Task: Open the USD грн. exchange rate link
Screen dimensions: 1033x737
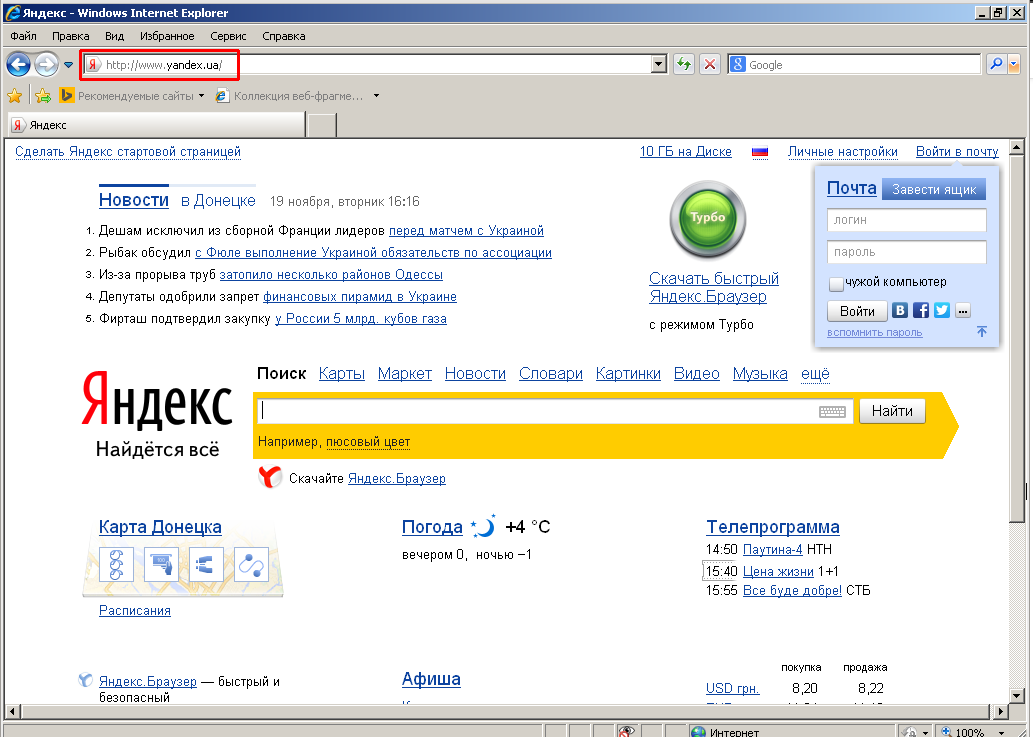Action: [x=733, y=688]
